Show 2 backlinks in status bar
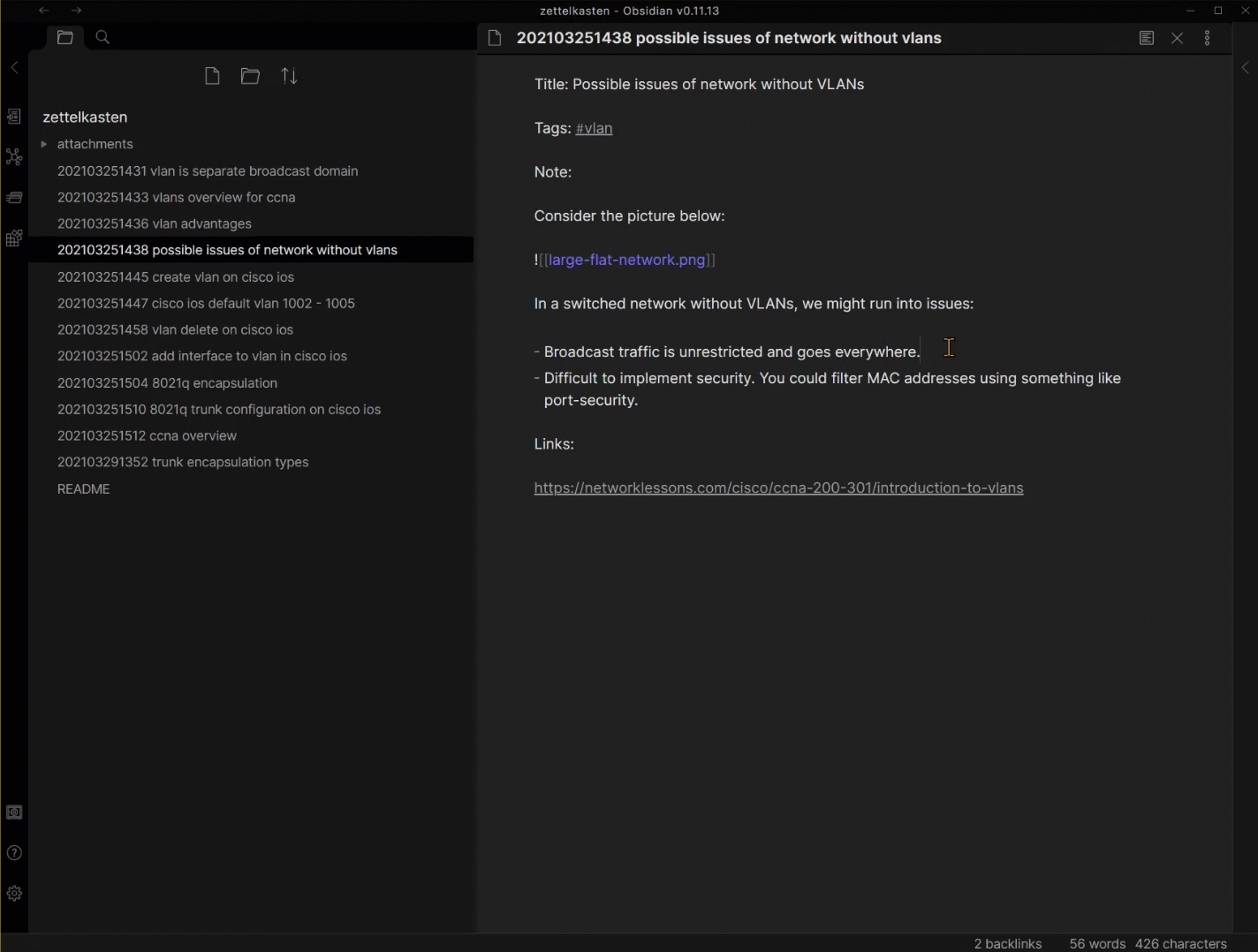Viewport: 1258px width, 952px height. tap(1008, 943)
